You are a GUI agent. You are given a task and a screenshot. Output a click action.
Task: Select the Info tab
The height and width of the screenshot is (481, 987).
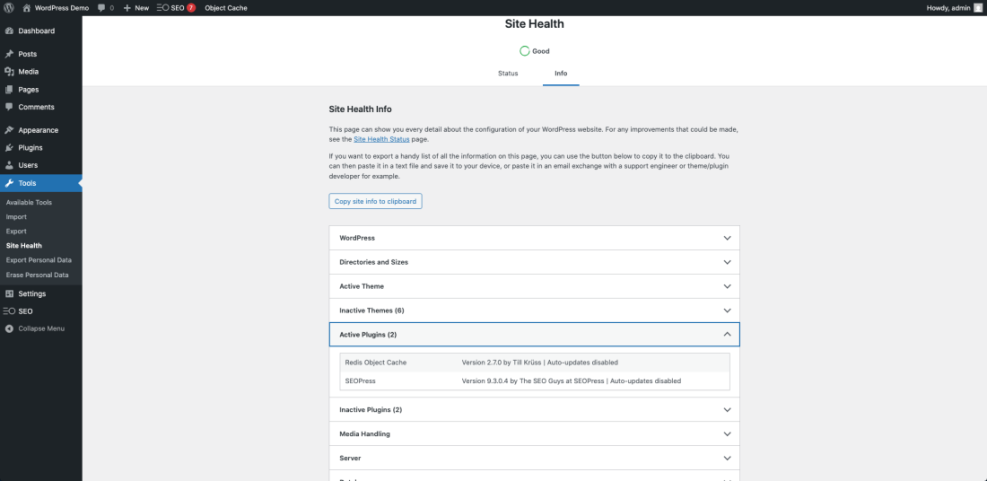coord(561,74)
